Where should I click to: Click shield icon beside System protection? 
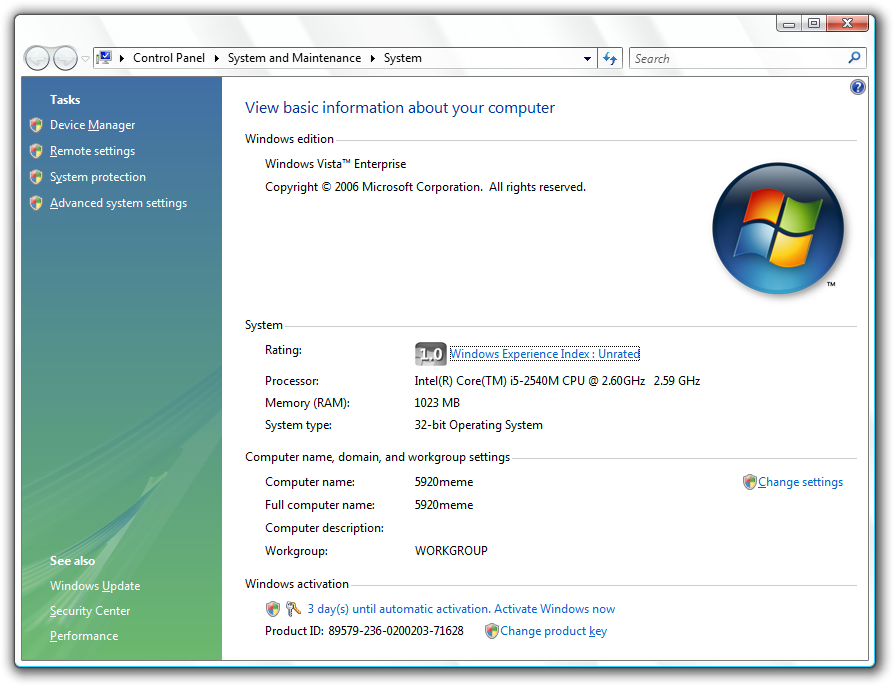click(36, 177)
